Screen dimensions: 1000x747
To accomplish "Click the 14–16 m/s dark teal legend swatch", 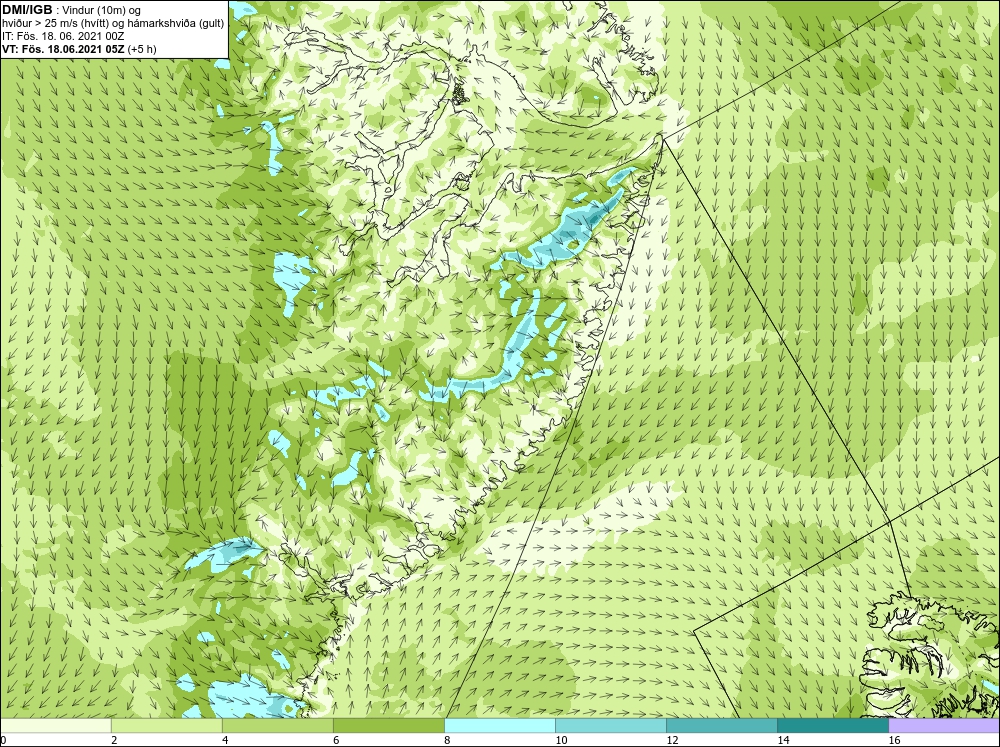I will click(833, 726).
